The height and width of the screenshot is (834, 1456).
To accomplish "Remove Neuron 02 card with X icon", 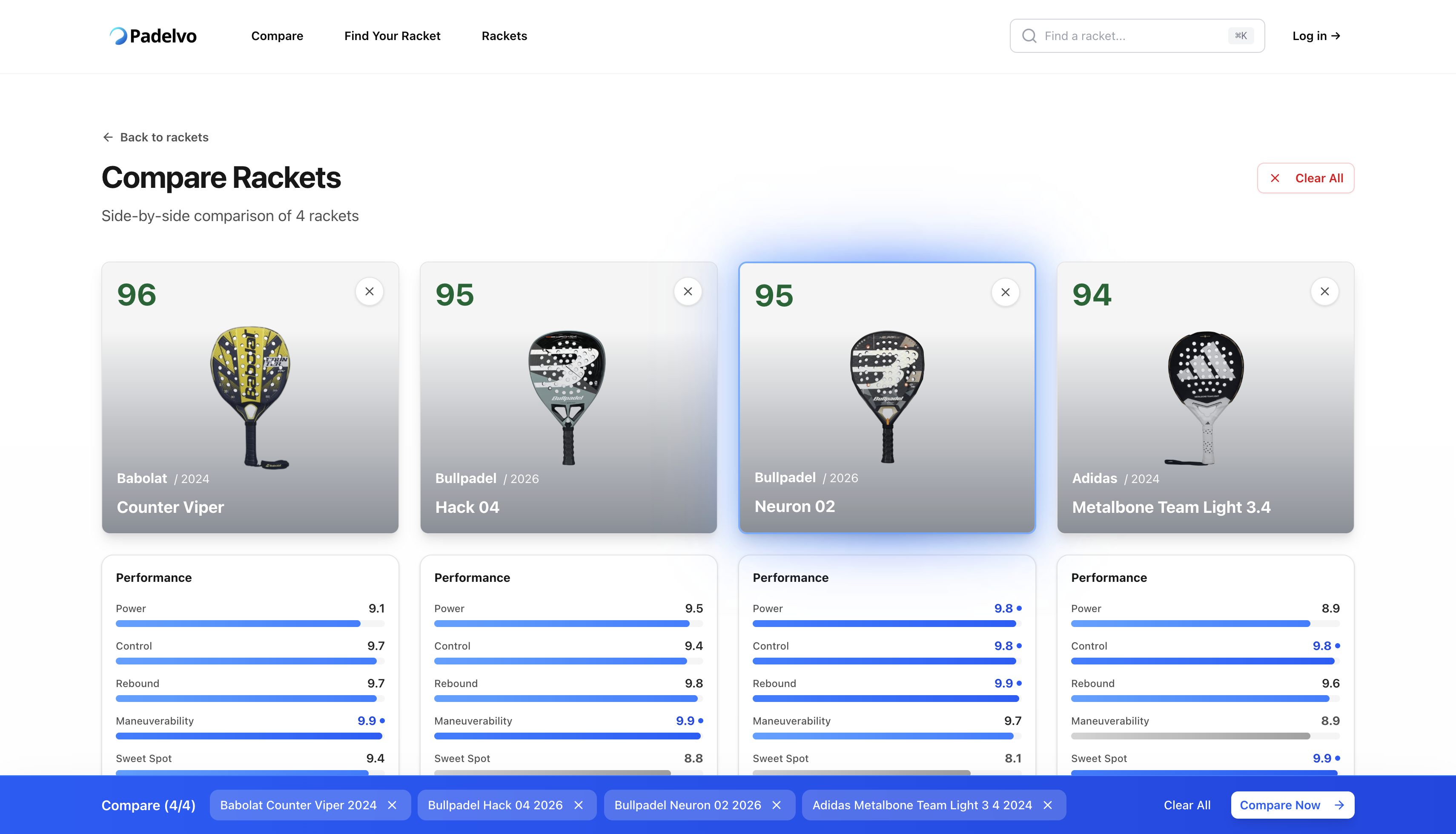I will [1005, 292].
